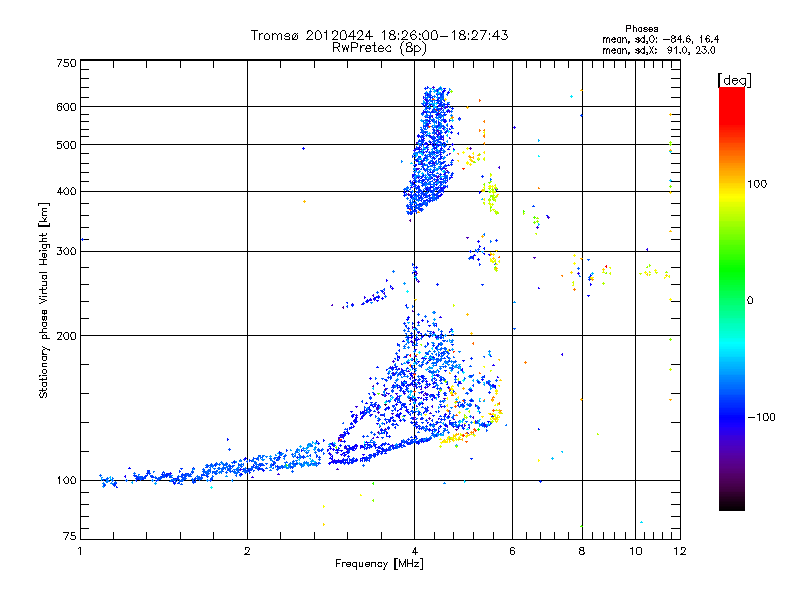The image size is (800, 600).
Task: Click the x-axis tick label '10'
Action: [636, 551]
